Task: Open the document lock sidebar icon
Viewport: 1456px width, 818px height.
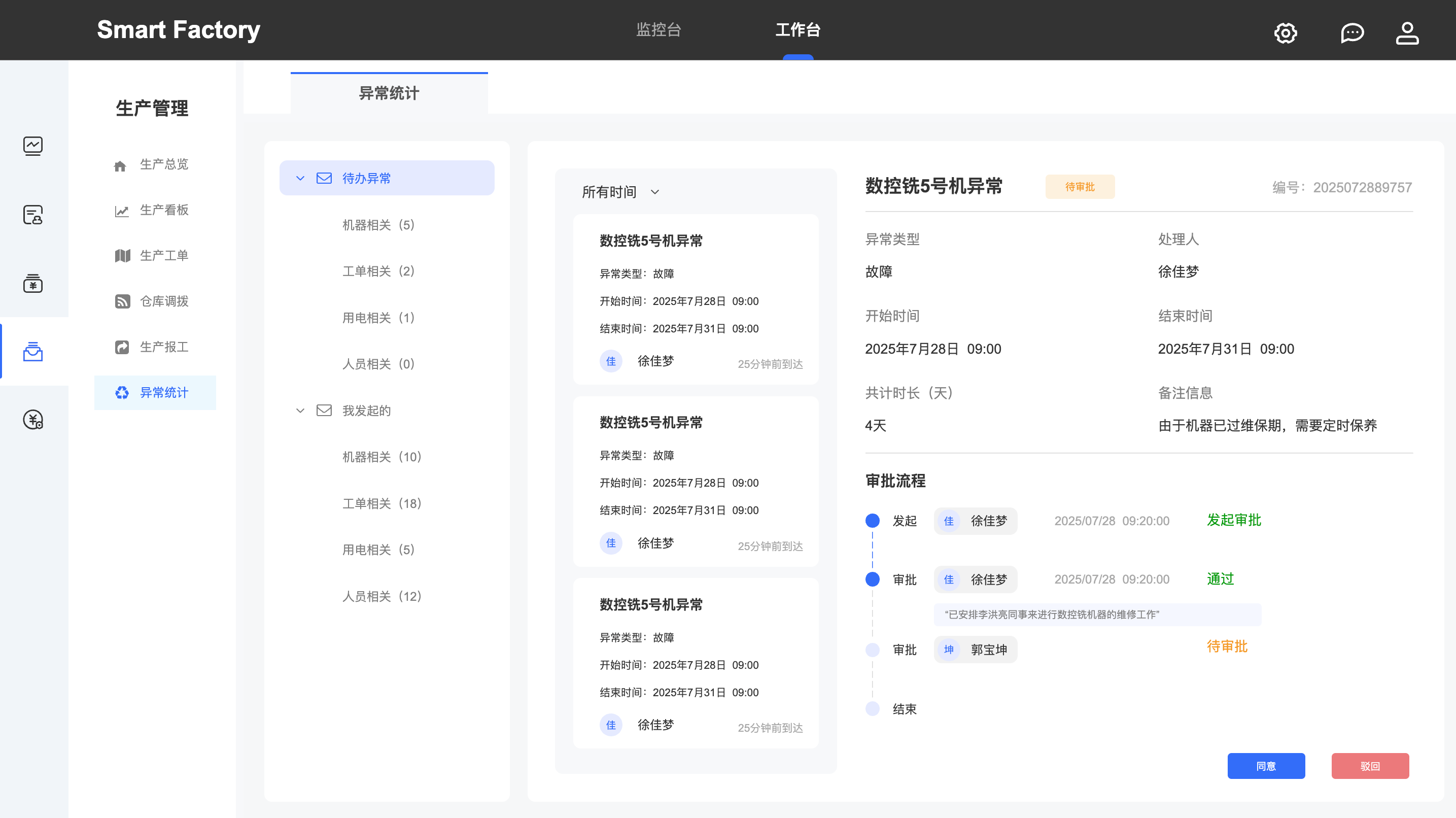Action: [33, 215]
